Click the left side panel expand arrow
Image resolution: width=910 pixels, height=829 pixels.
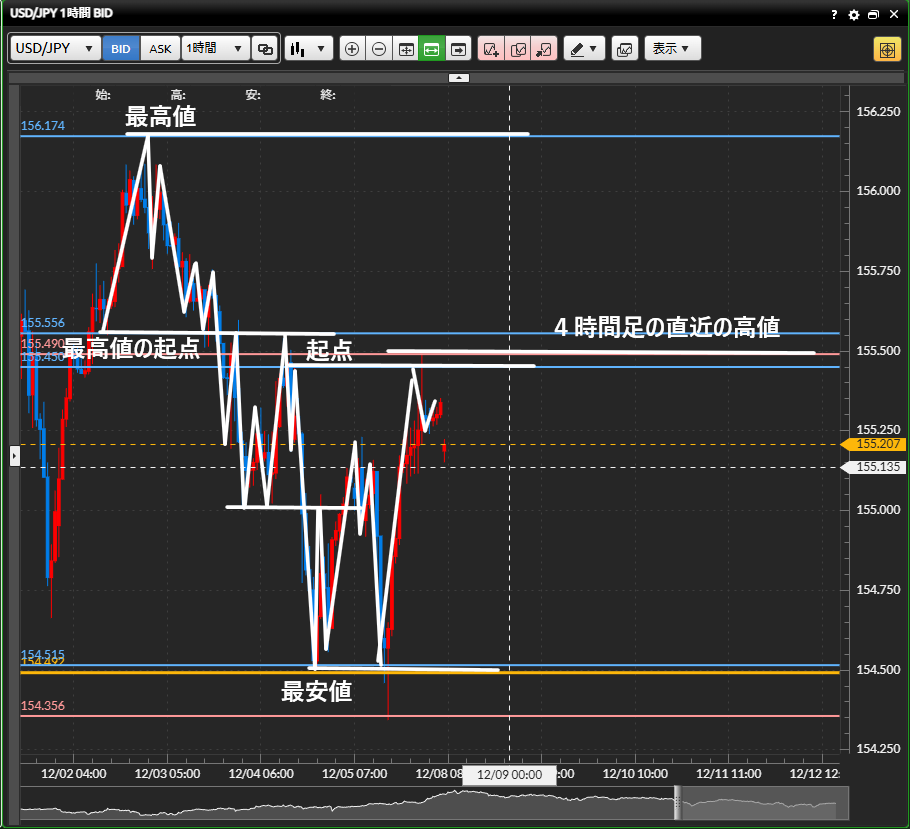point(14,456)
